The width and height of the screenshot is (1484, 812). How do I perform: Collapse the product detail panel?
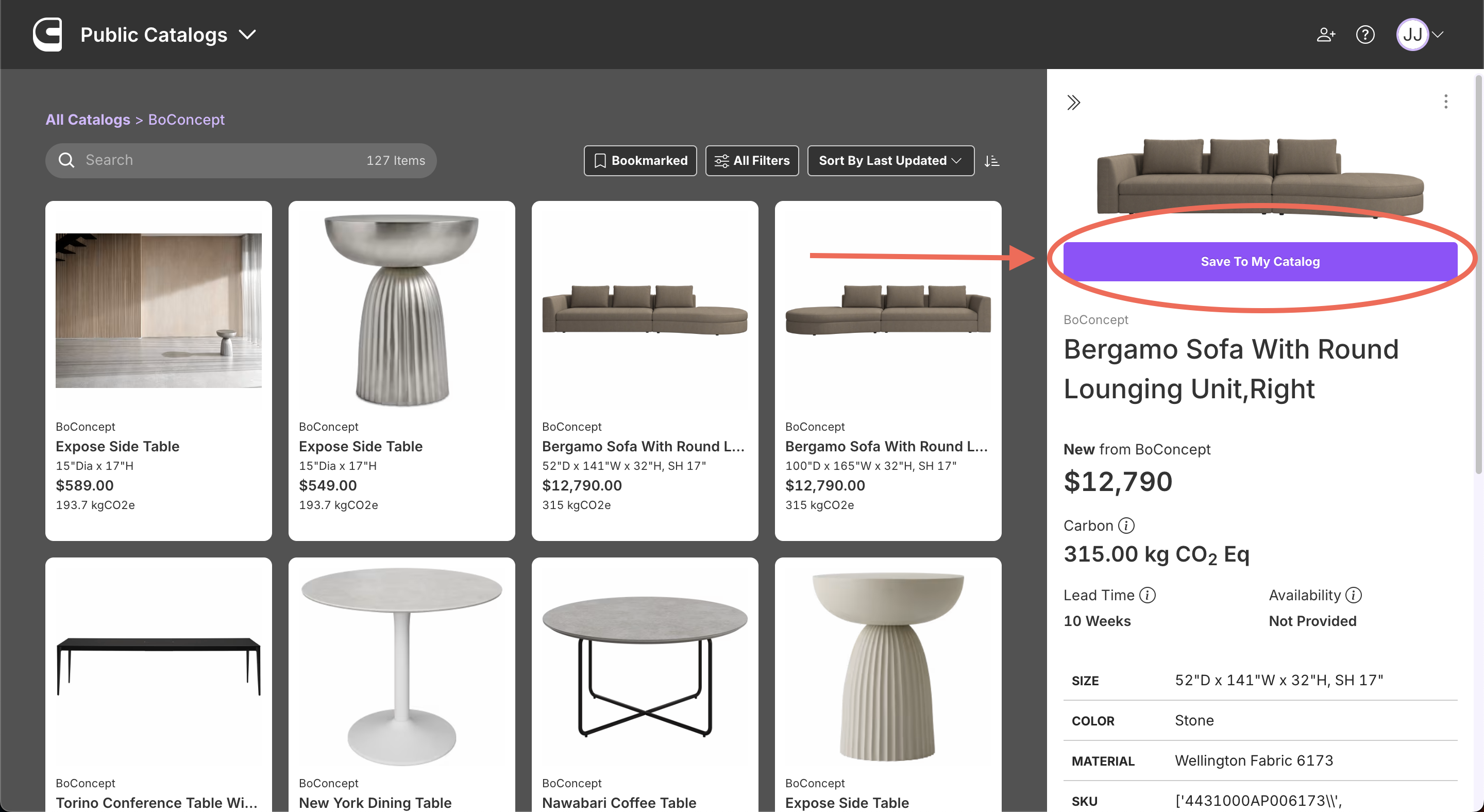pos(1073,103)
